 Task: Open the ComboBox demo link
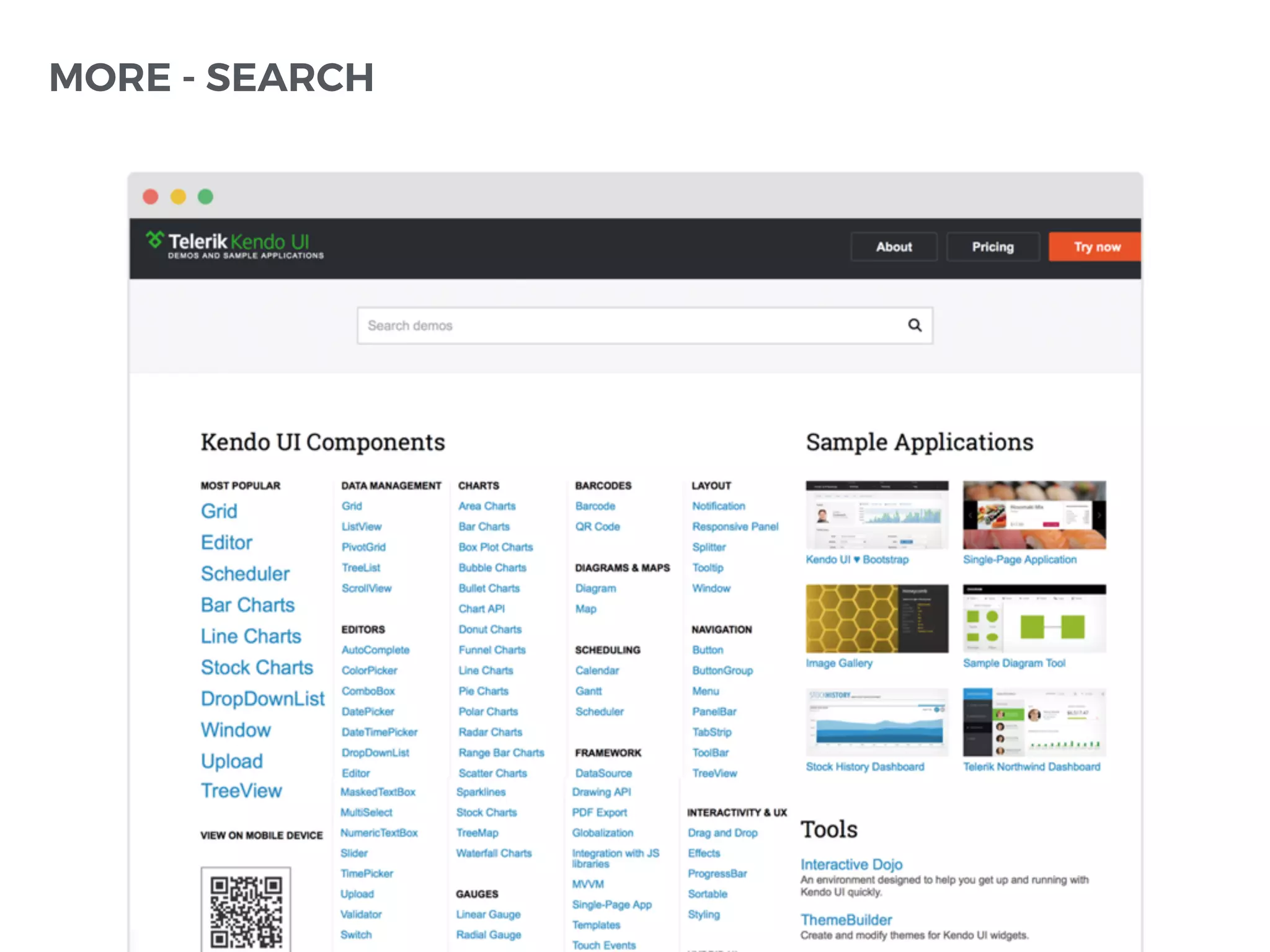[368, 690]
